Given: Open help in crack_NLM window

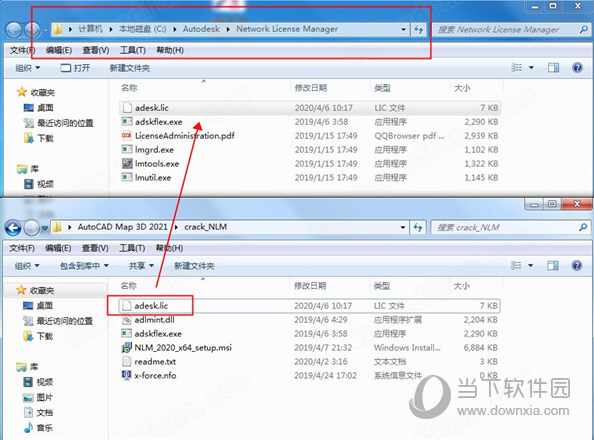Looking at the screenshot, I should (577, 266).
